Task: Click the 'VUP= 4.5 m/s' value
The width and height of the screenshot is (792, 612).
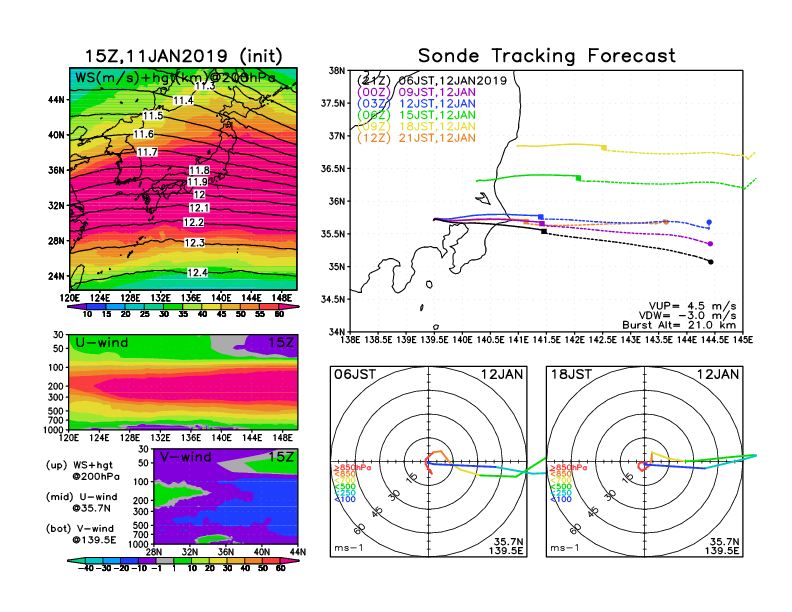Action: coord(692,306)
